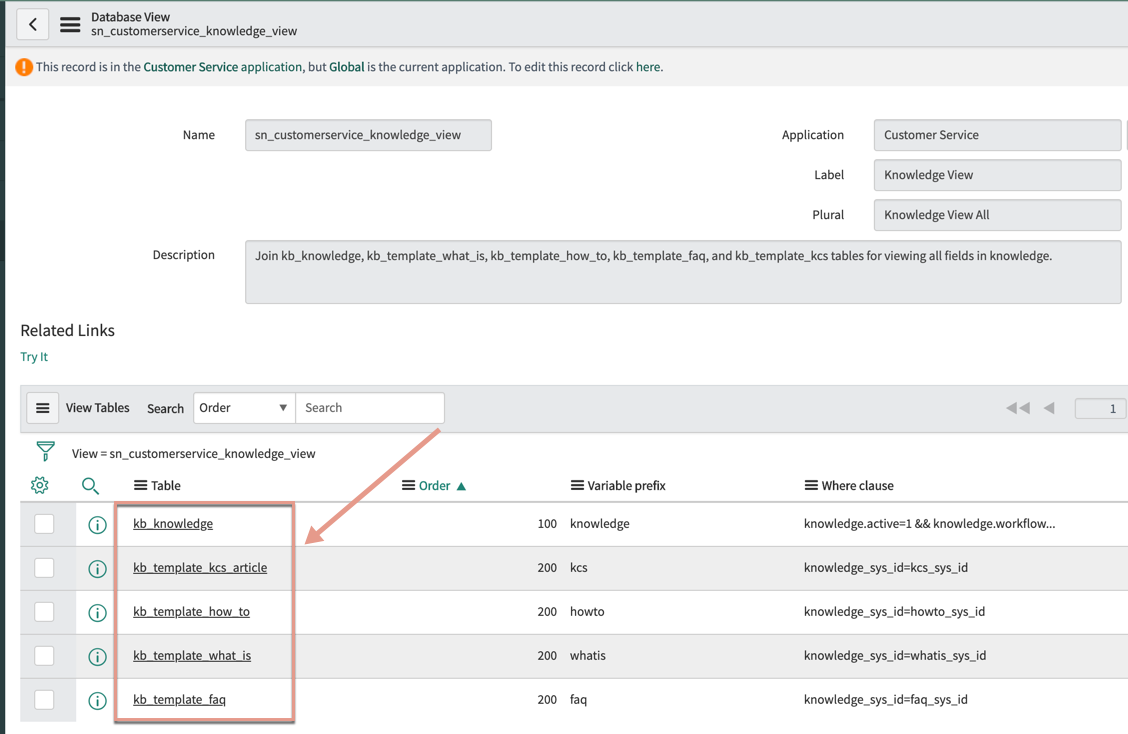Viewport: 1128px width, 734px height.
Task: Open the kb_knowledge table link
Action: (173, 524)
